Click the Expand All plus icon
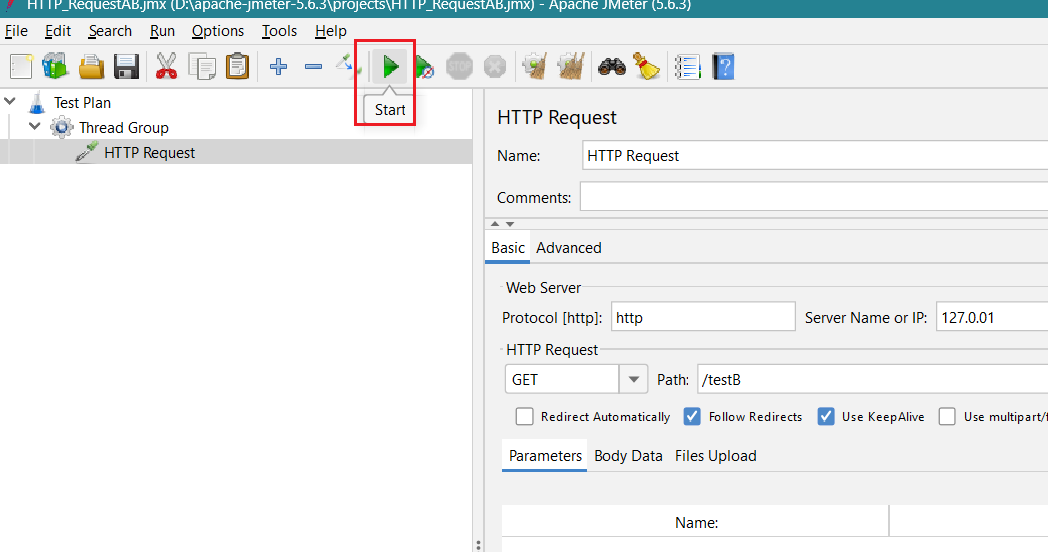The height and width of the screenshot is (552, 1048). [278, 67]
